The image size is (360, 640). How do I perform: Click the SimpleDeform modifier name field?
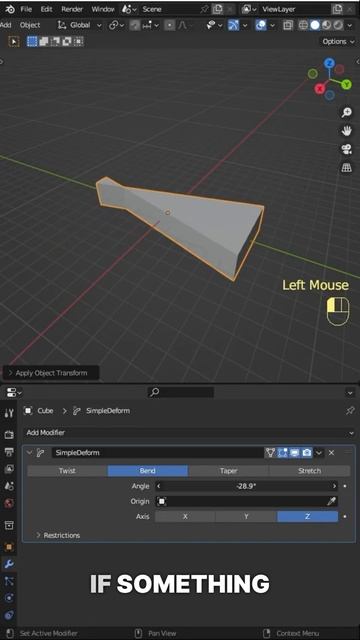(157, 452)
